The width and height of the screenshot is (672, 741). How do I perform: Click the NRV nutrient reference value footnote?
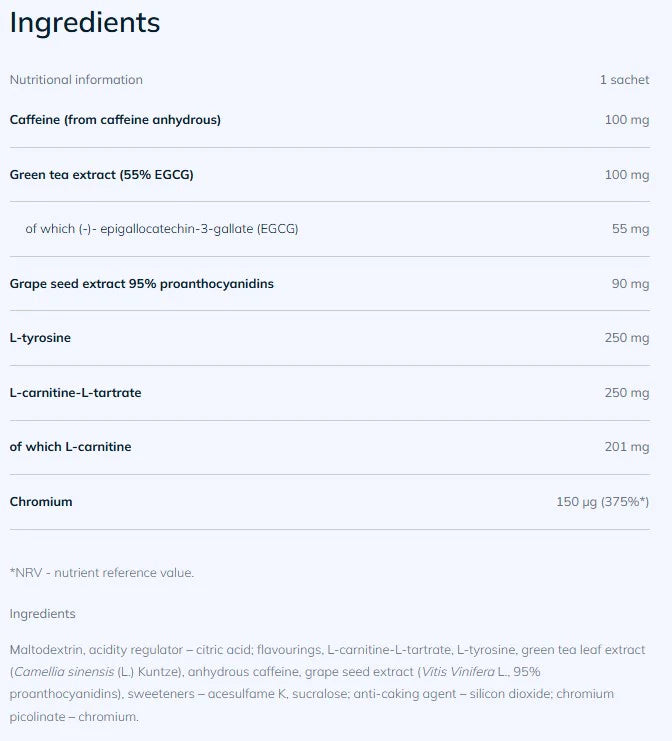(x=101, y=573)
